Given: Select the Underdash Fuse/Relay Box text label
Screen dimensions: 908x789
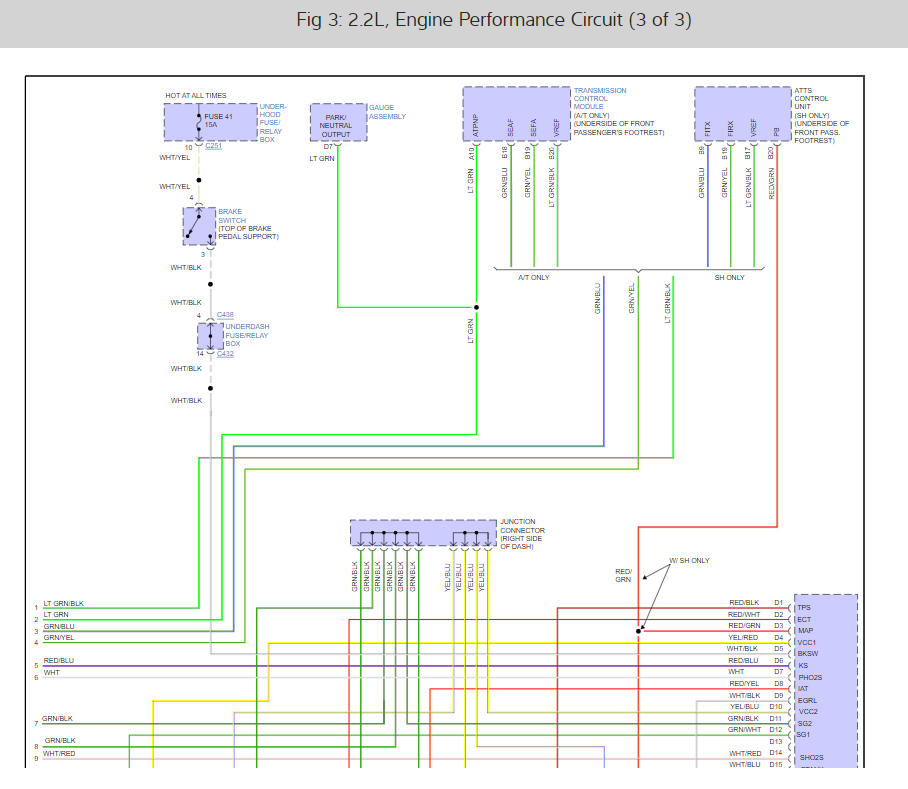Looking at the screenshot, I should click(x=246, y=335).
